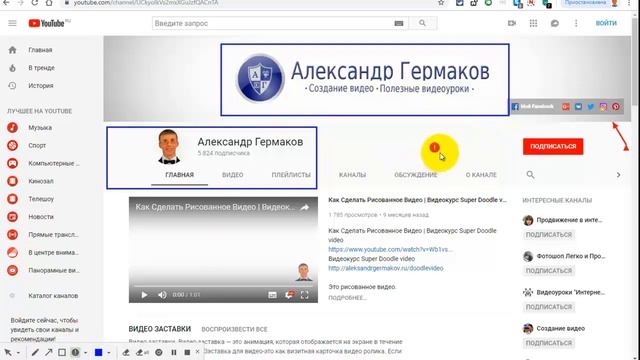Subscribe to Продвижение в инте... channel
Image resolution: width=640 pixels, height=360 pixels.
[x=549, y=235]
